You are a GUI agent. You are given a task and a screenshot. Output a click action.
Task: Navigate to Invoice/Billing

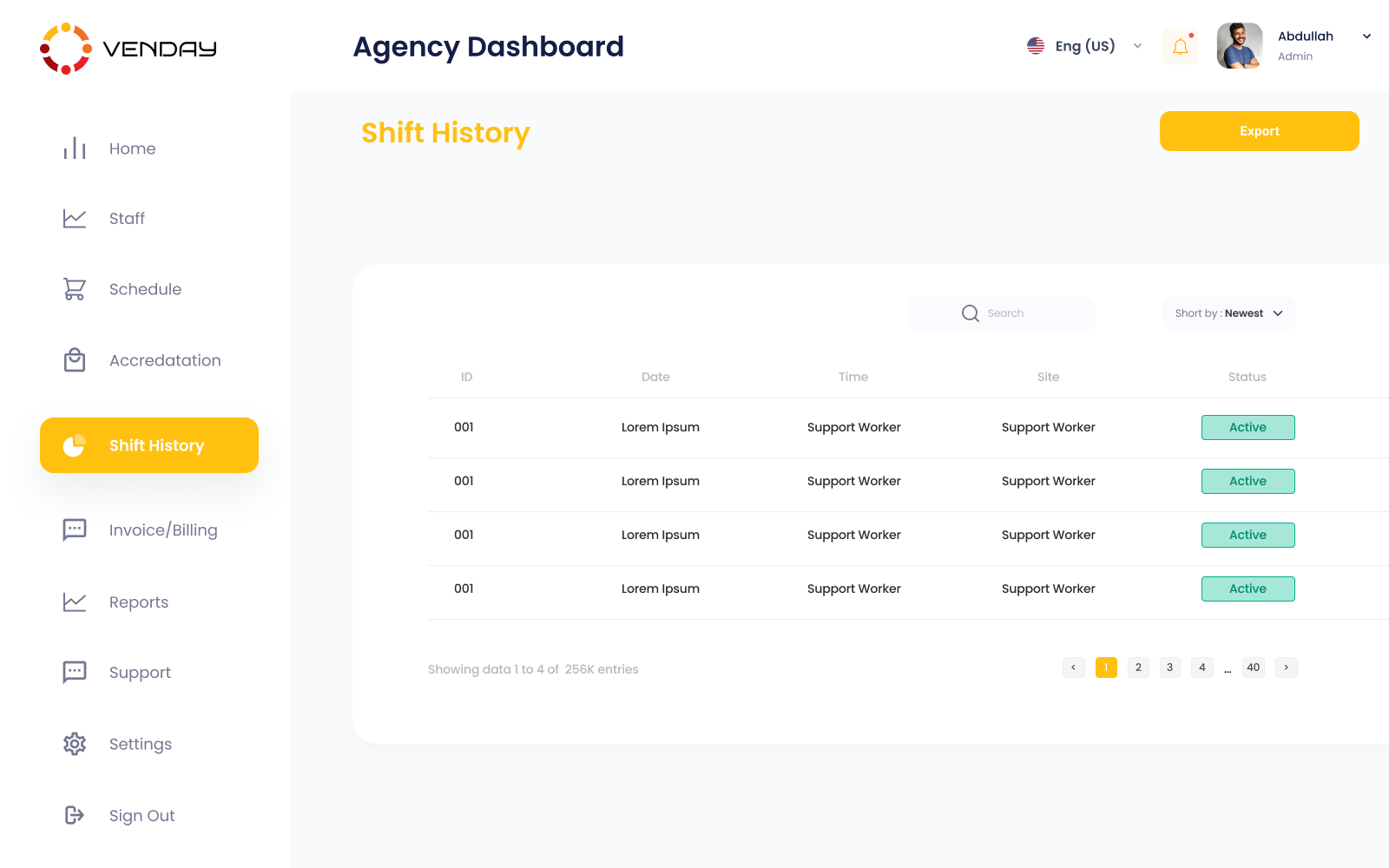(163, 529)
